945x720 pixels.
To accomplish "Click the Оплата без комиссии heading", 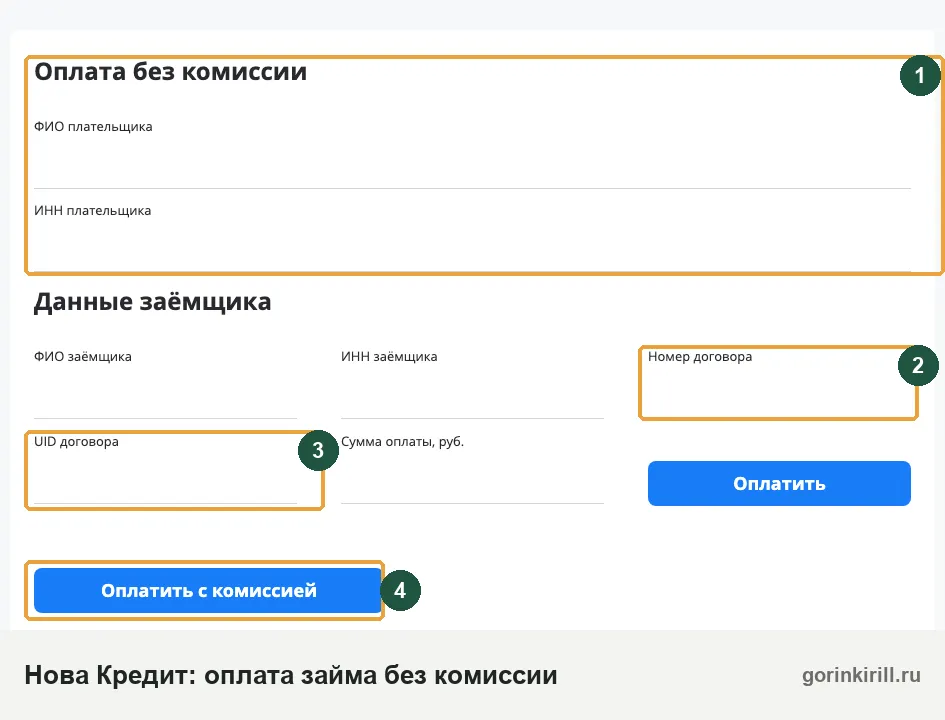I will click(171, 72).
